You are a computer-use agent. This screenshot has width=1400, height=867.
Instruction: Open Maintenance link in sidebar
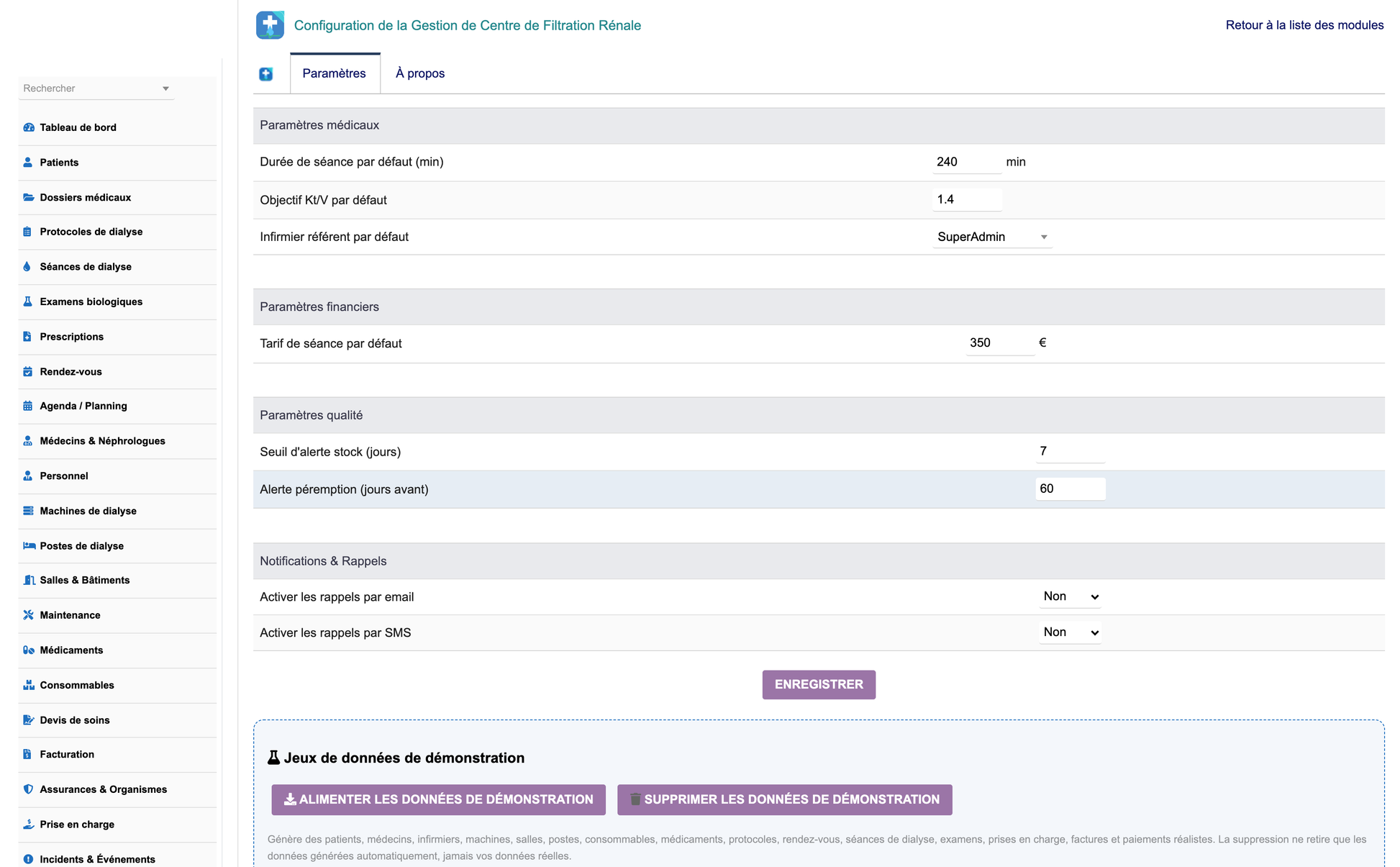point(70,615)
